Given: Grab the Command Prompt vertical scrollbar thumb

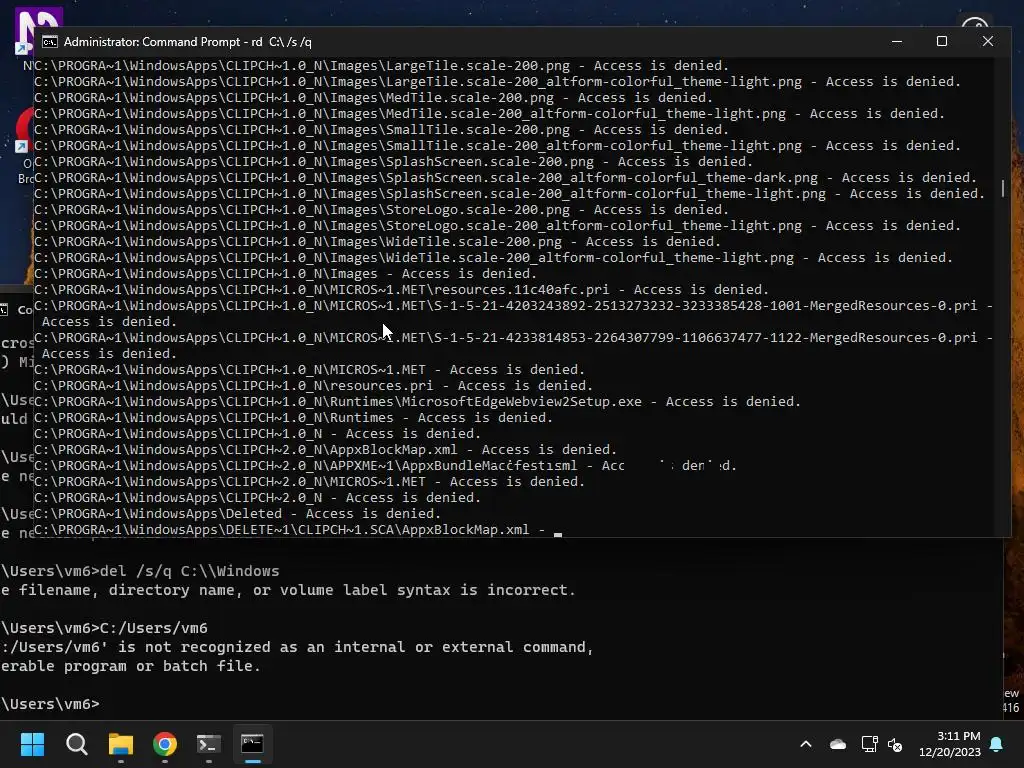Looking at the screenshot, I should 1002,188.
